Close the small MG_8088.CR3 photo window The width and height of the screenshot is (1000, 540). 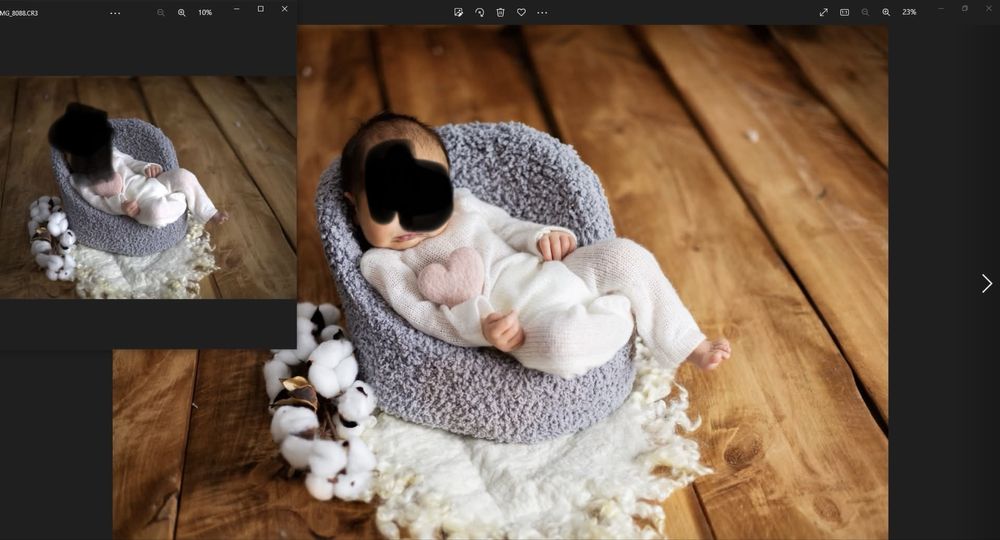point(284,9)
